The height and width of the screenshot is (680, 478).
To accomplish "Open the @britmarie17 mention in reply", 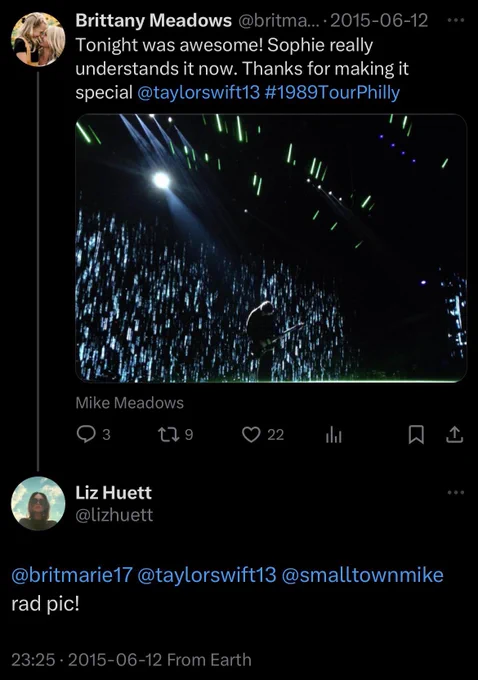I will (72, 575).
